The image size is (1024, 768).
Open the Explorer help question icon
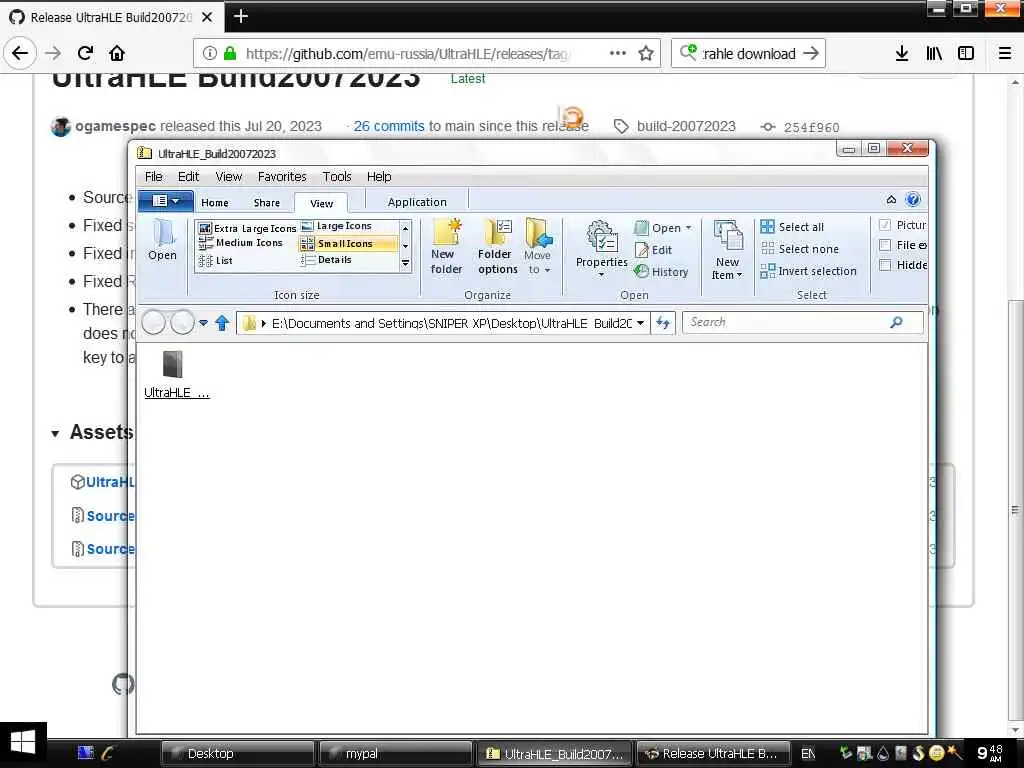pos(913,199)
